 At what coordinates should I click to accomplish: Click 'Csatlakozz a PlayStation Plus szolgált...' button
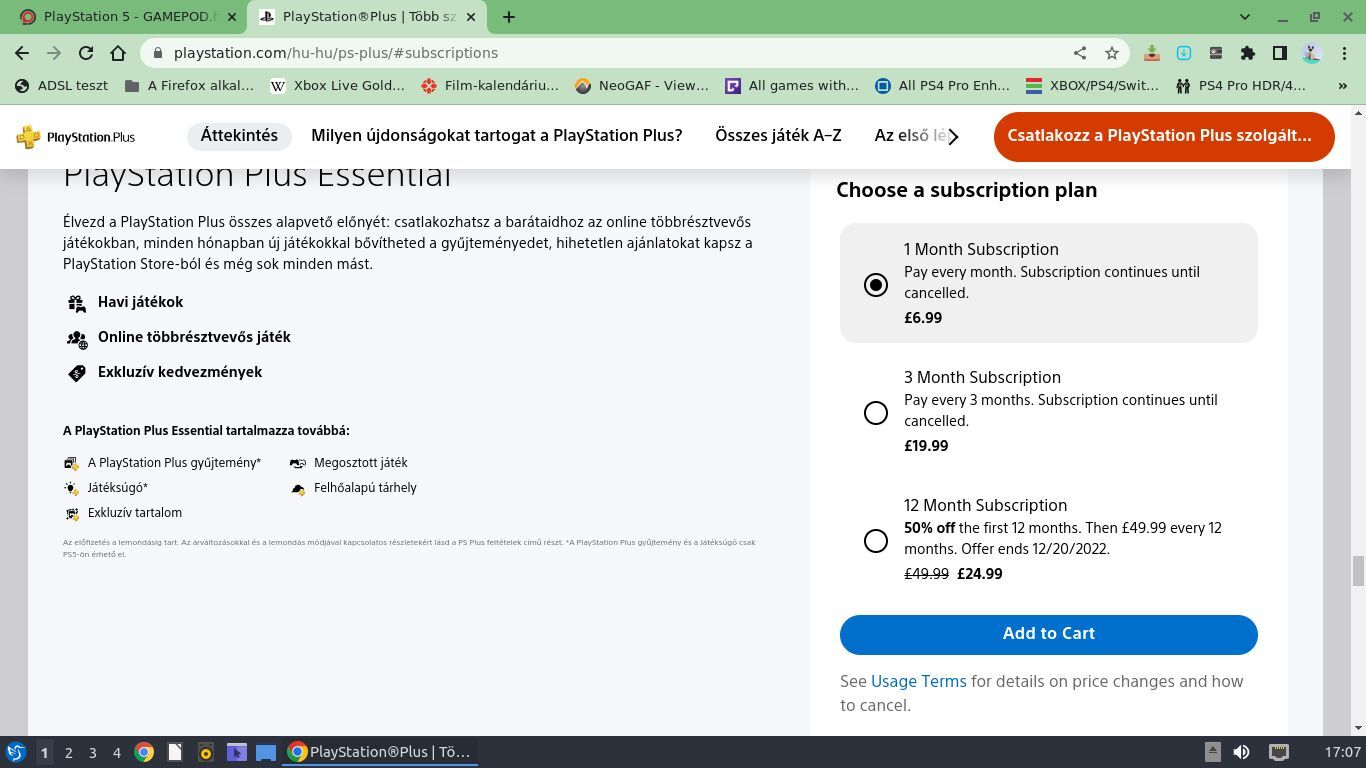(1164, 136)
